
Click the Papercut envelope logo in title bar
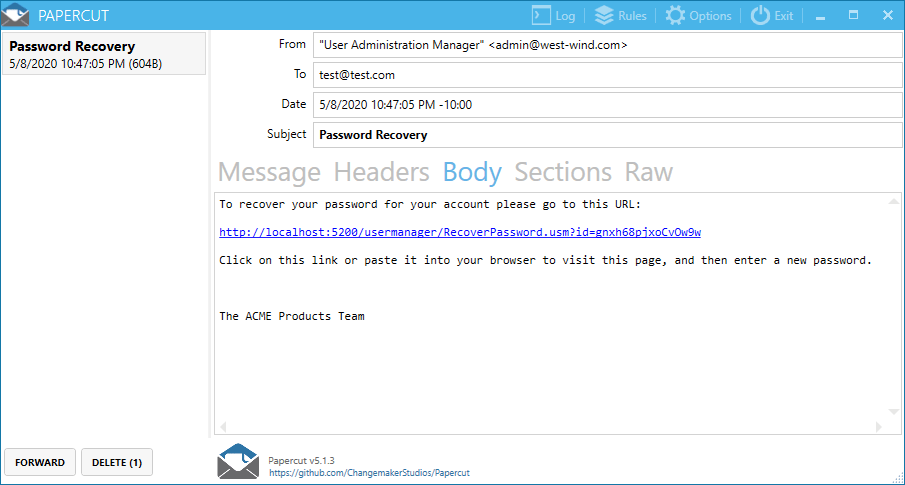coord(15,15)
